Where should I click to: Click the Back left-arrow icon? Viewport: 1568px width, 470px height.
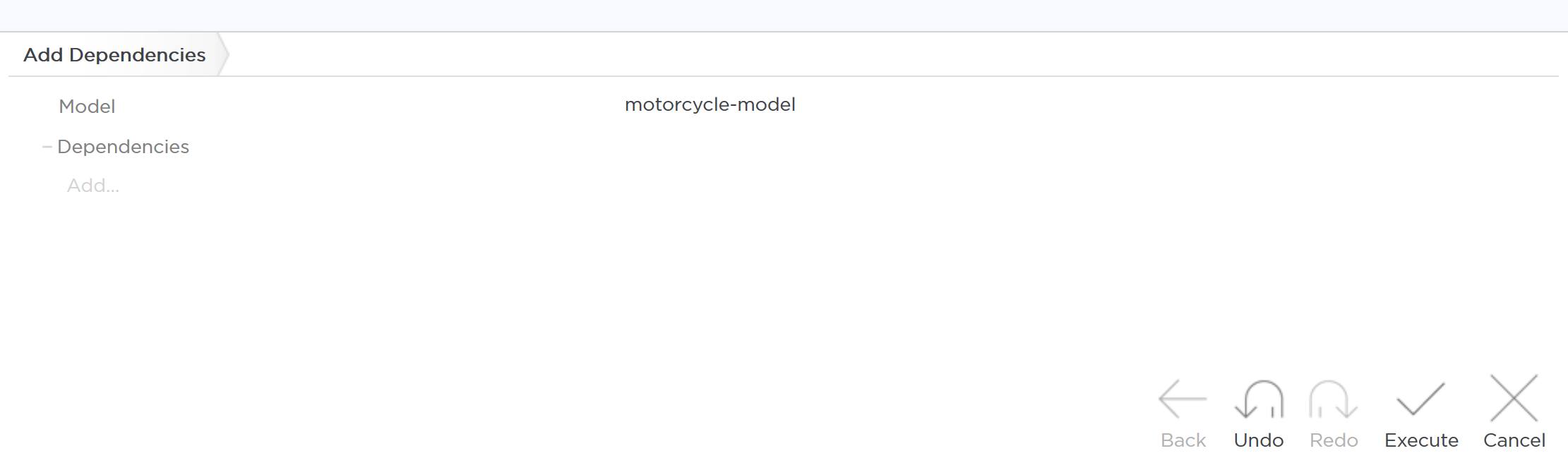1183,399
